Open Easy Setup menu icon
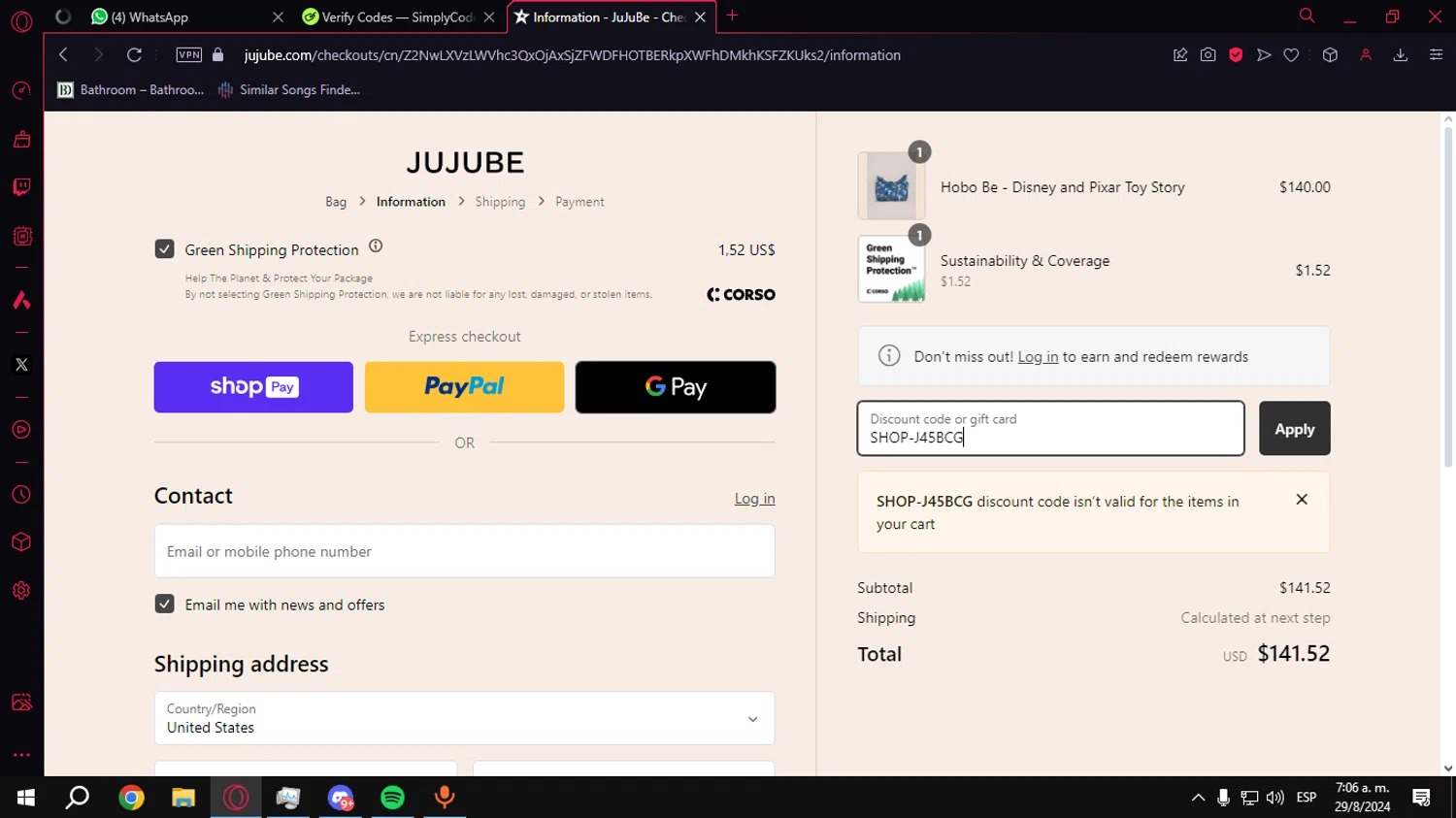 pyautogui.click(x=1436, y=55)
